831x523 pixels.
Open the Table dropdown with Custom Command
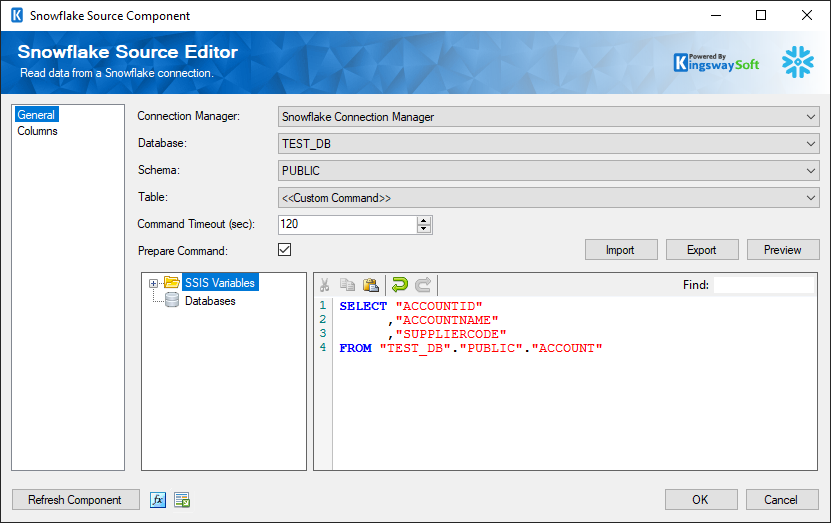pos(549,198)
